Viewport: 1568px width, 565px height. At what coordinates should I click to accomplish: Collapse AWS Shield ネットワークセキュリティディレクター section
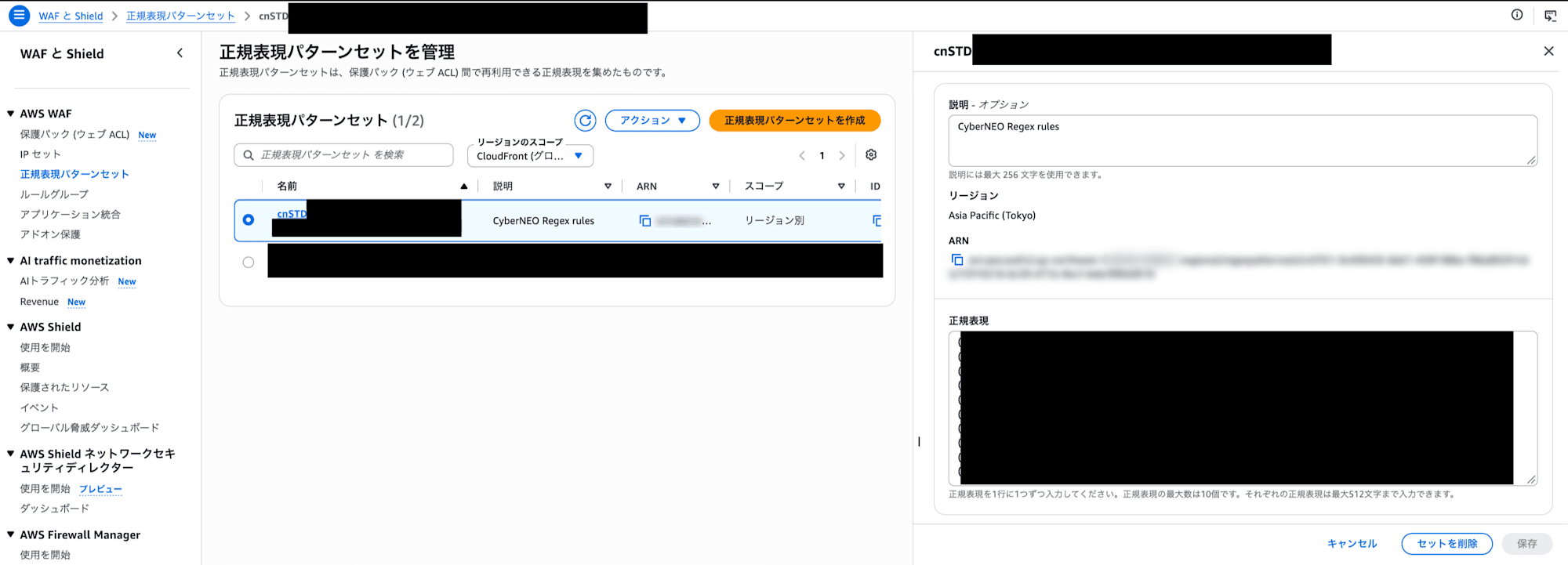[x=11, y=454]
